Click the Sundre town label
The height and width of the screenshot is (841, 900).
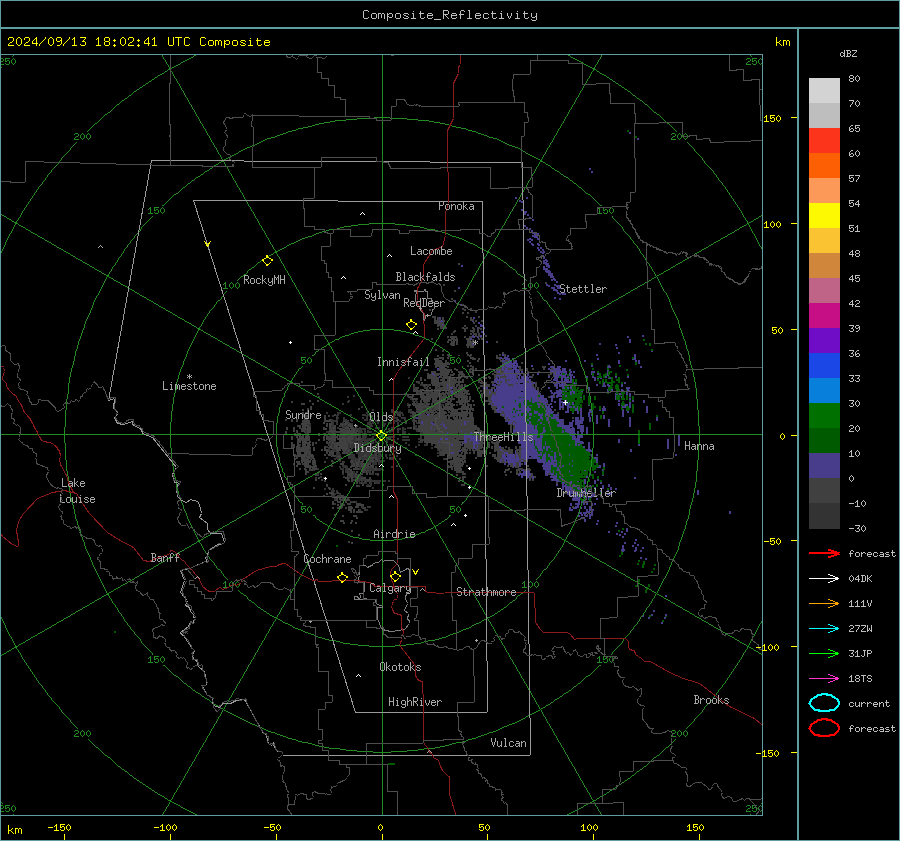[x=303, y=415]
